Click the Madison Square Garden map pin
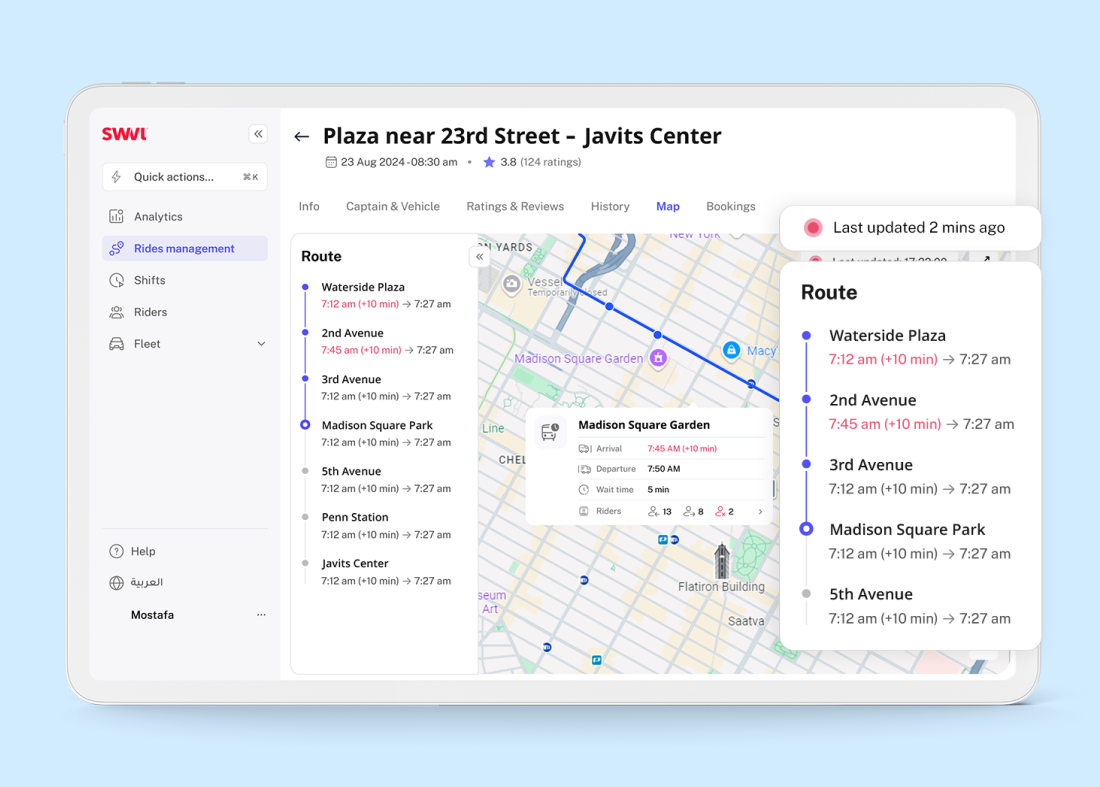Screen dimensions: 1100x787 [658, 358]
